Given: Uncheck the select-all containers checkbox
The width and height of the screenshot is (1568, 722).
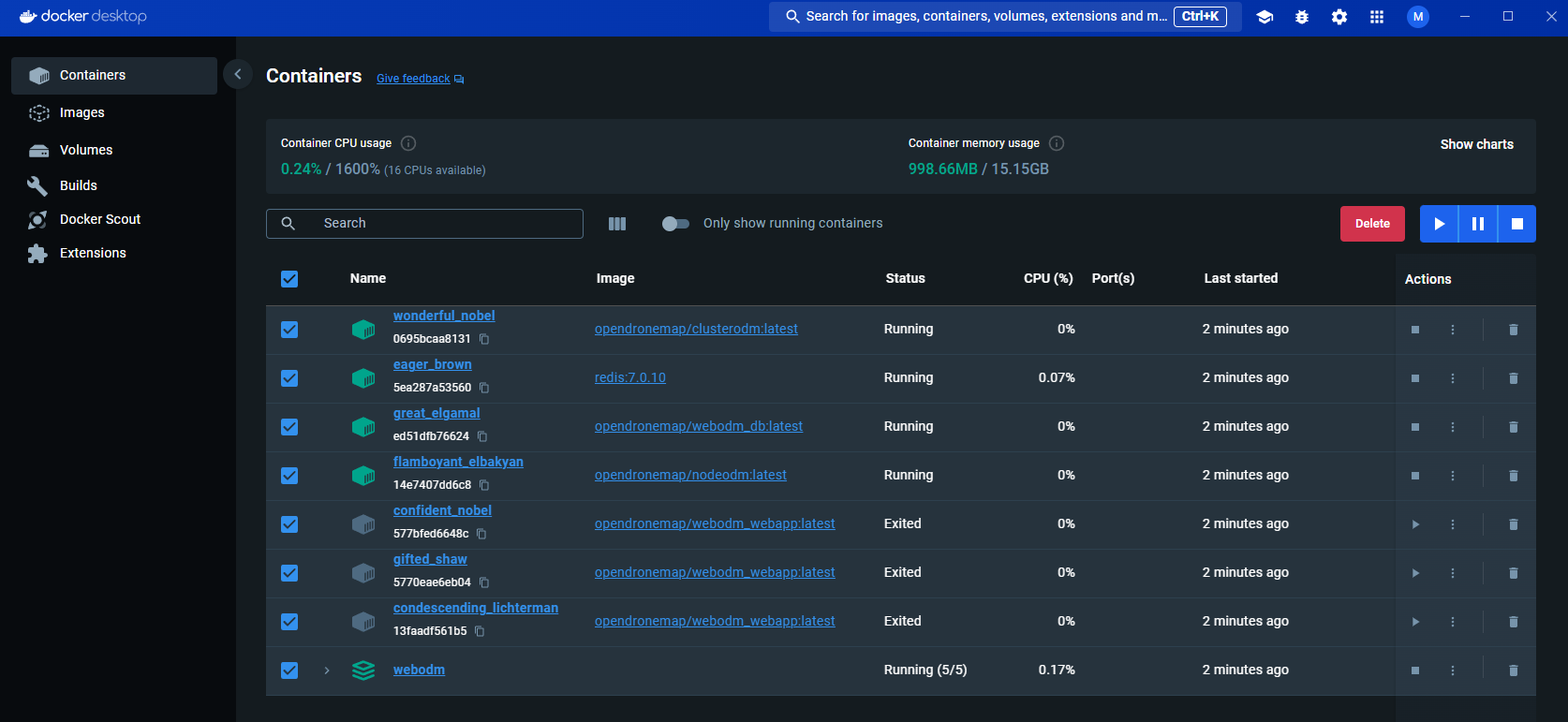Looking at the screenshot, I should point(289,279).
